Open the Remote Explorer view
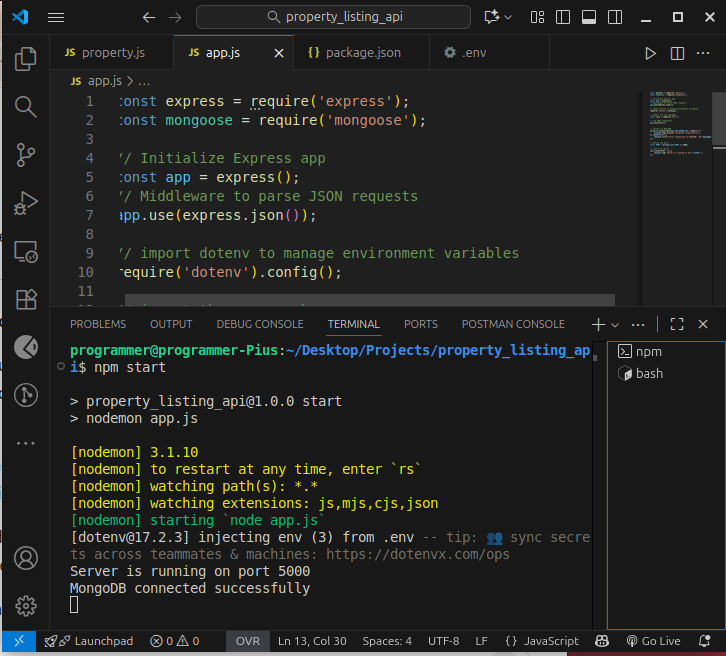 [26, 251]
